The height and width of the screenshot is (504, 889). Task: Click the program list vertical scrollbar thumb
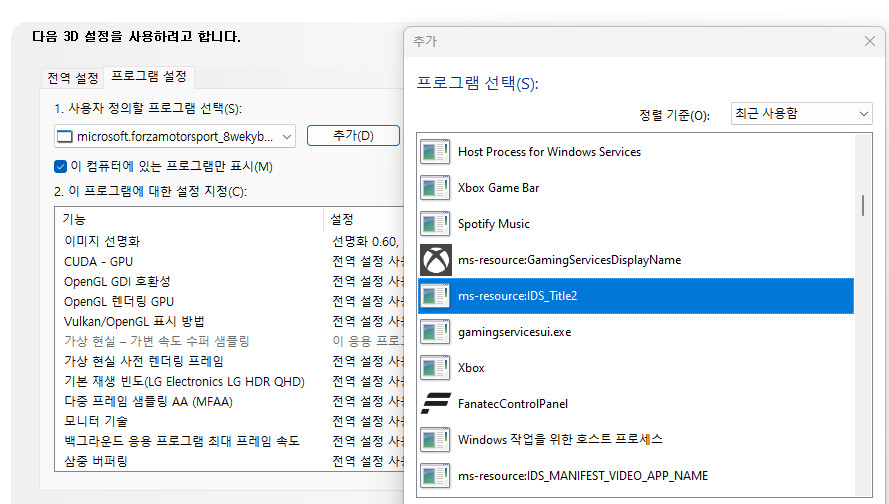[x=862, y=206]
